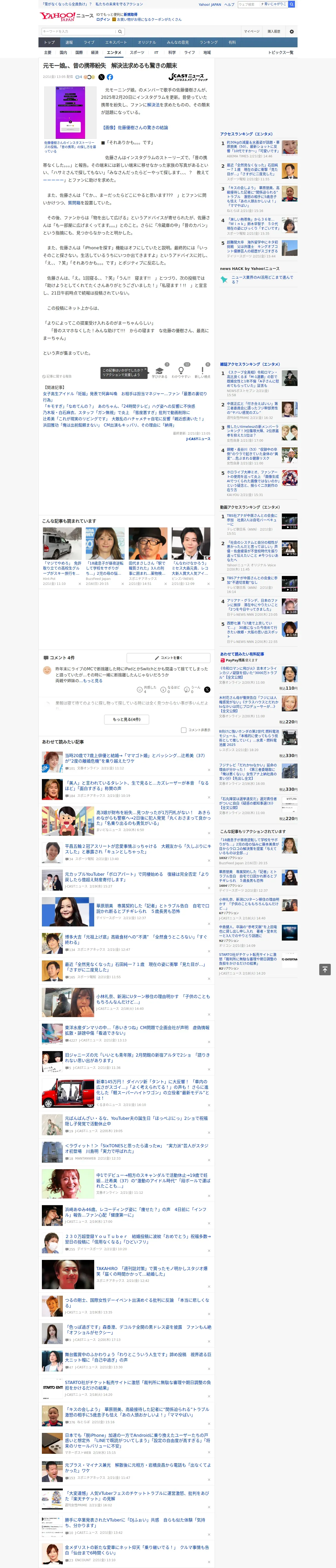Select the 経済 category tab

click(94, 53)
